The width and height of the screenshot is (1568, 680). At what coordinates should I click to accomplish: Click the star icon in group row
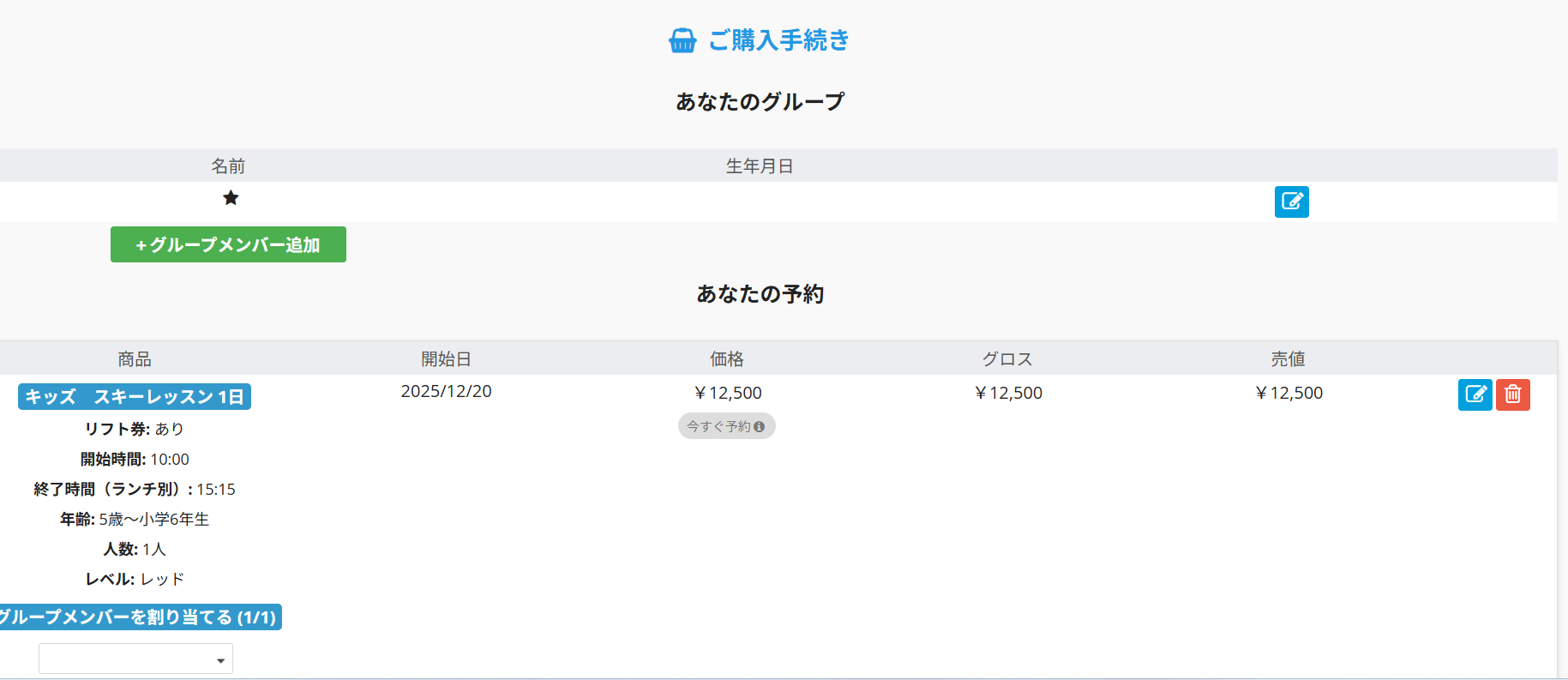(231, 198)
